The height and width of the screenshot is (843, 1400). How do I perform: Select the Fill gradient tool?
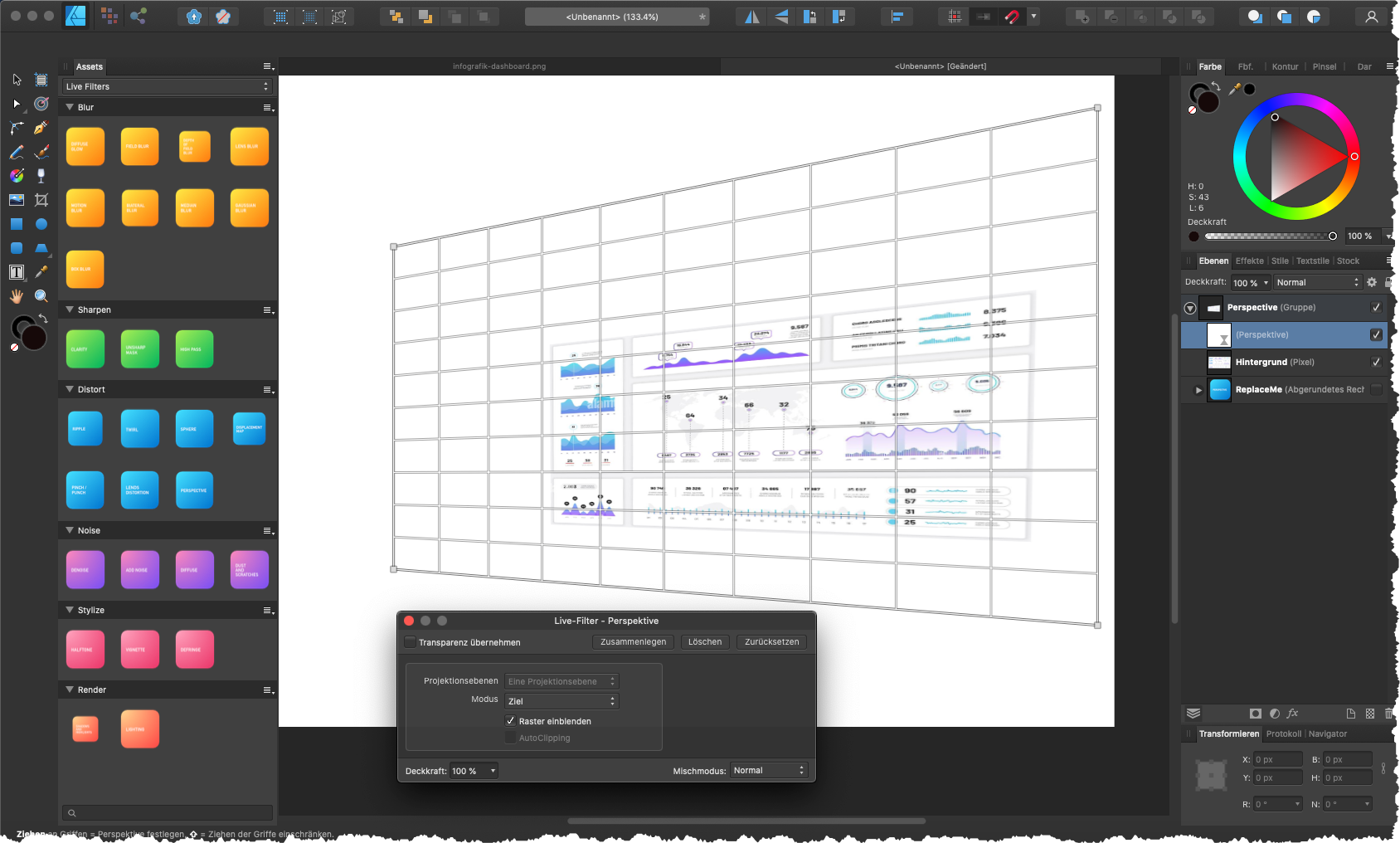click(x=17, y=176)
